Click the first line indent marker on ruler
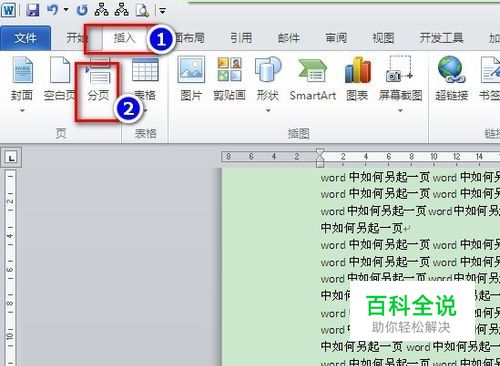The height and width of the screenshot is (366, 500). coord(320,153)
